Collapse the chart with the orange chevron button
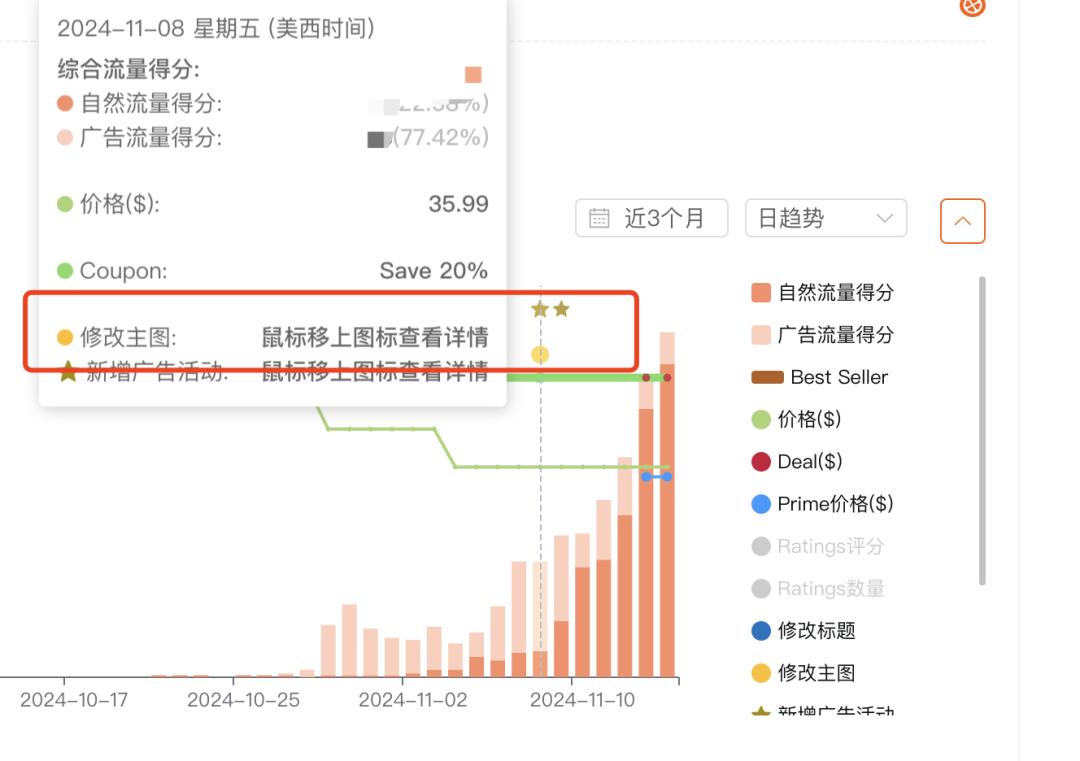The image size is (1080, 761). point(962,221)
